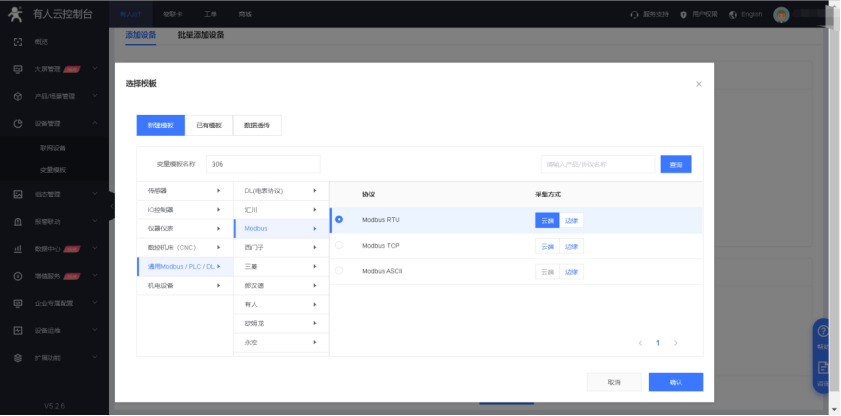Click the 取消 button
The image size is (841, 416).
click(x=614, y=382)
